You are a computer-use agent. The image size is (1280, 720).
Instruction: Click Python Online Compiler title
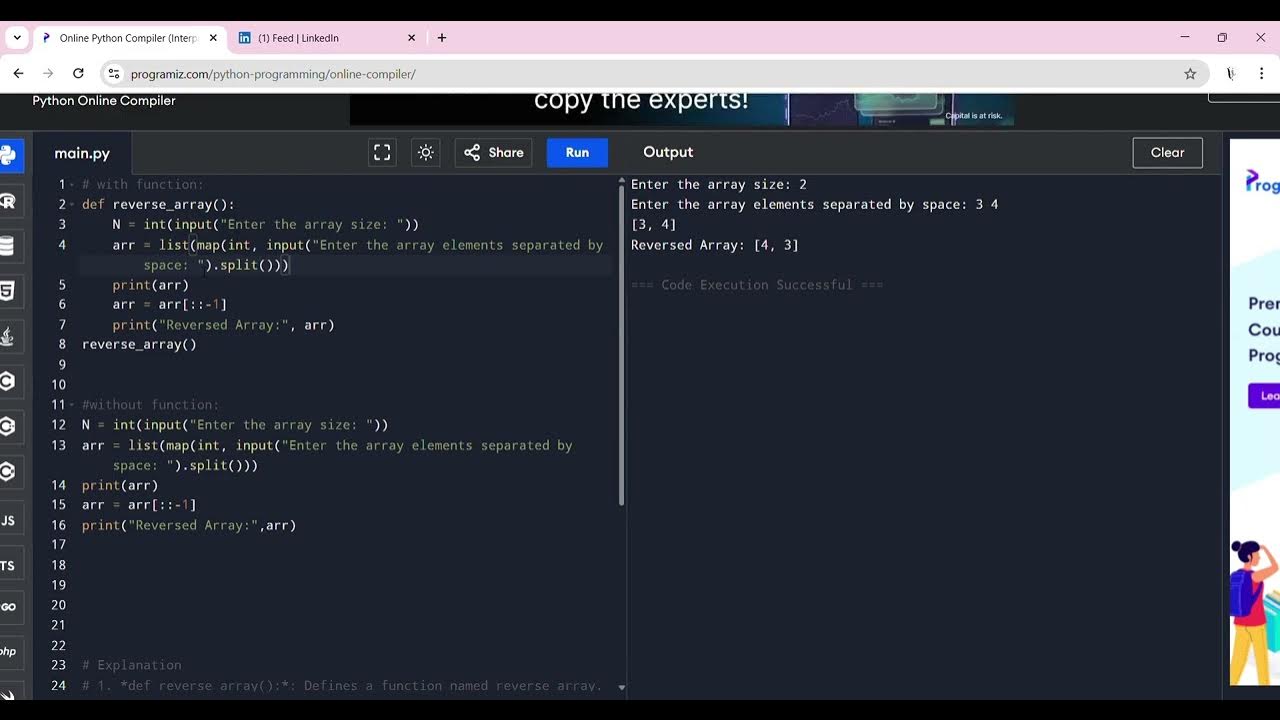click(x=104, y=100)
